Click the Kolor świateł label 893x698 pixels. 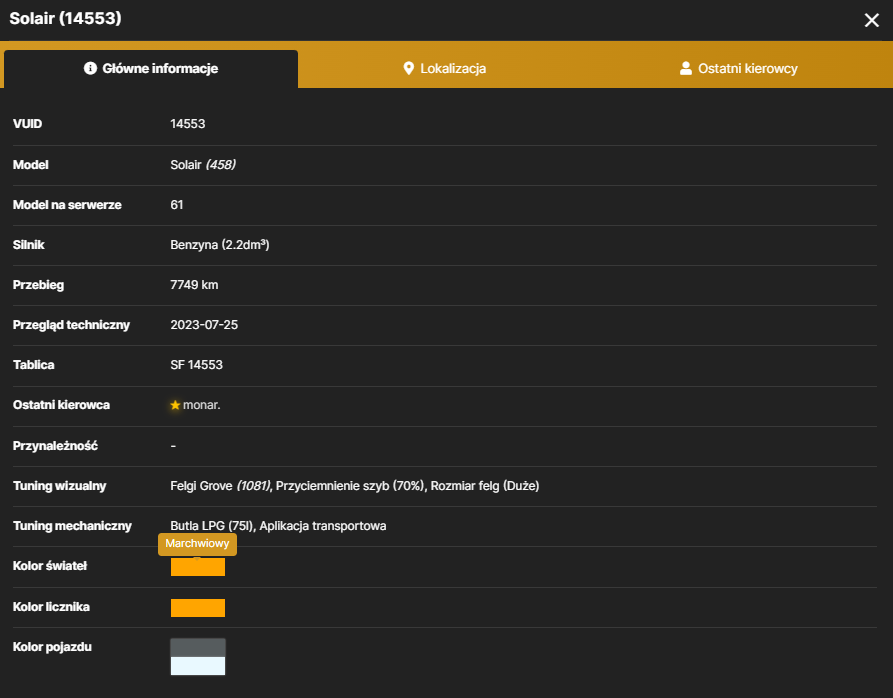tap(50, 566)
